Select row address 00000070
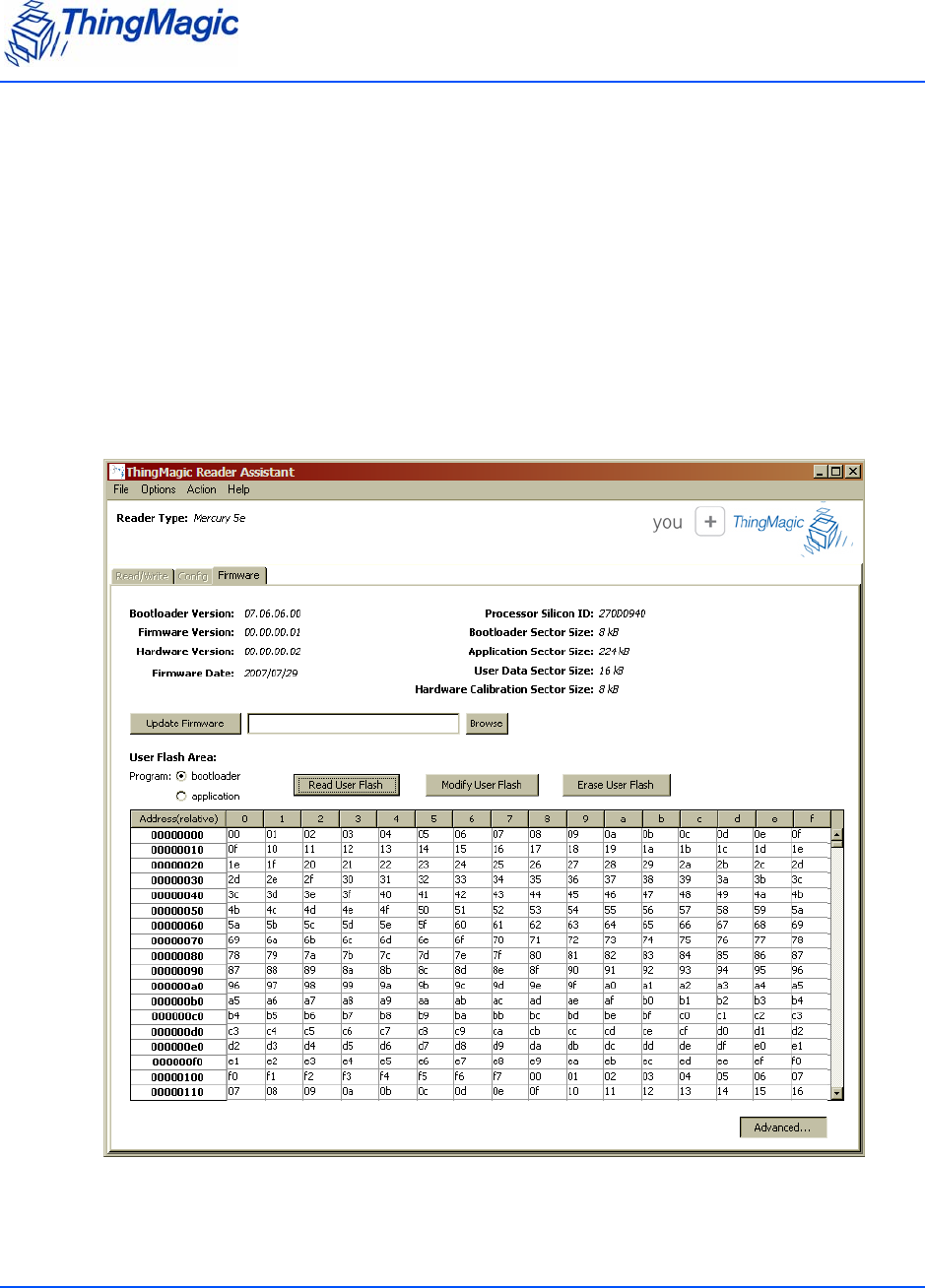 (x=178, y=941)
